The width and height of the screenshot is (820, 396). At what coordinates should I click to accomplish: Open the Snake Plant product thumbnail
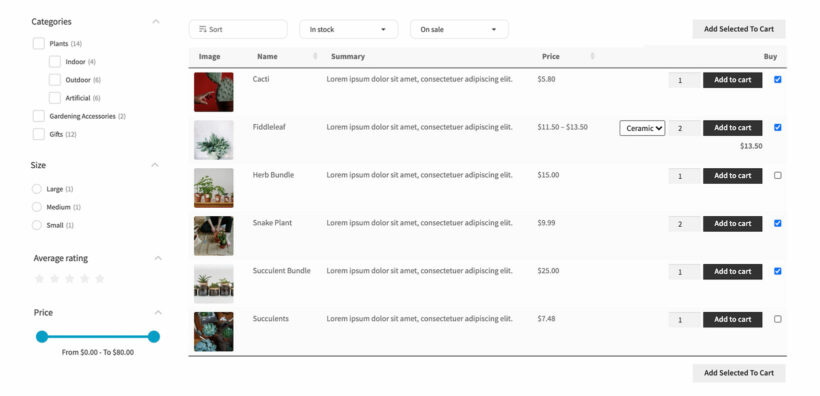(214, 235)
